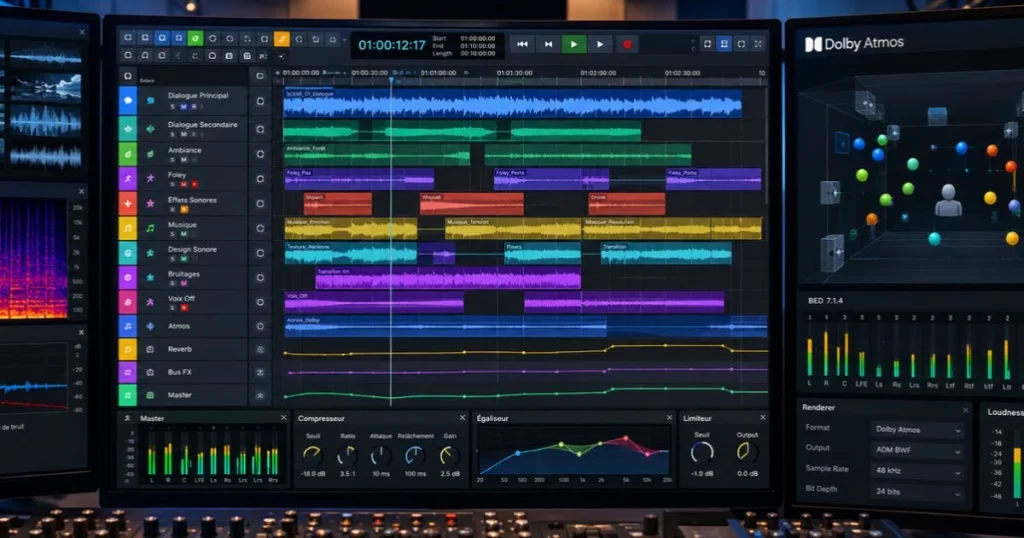Open Bit Depth dropdown showing 24 bits
1024x538 pixels.
click(x=918, y=491)
